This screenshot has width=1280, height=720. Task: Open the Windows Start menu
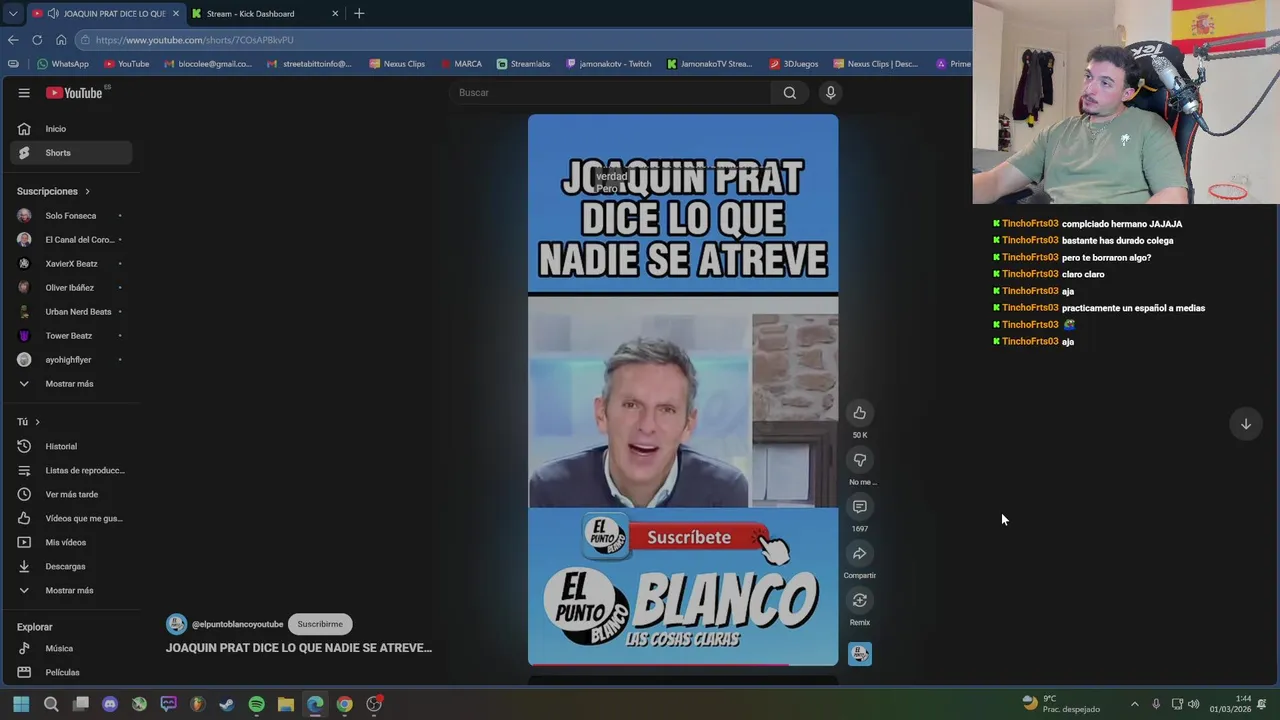[x=21, y=704]
